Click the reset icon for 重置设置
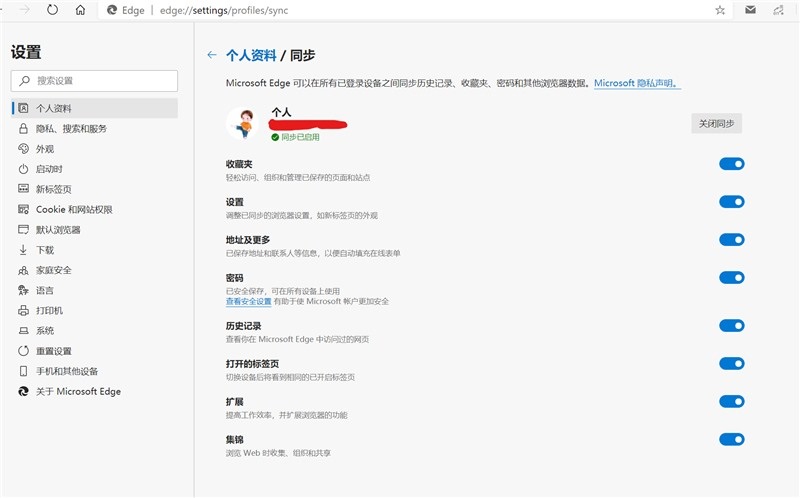This screenshot has height=498, width=800. click(23, 351)
